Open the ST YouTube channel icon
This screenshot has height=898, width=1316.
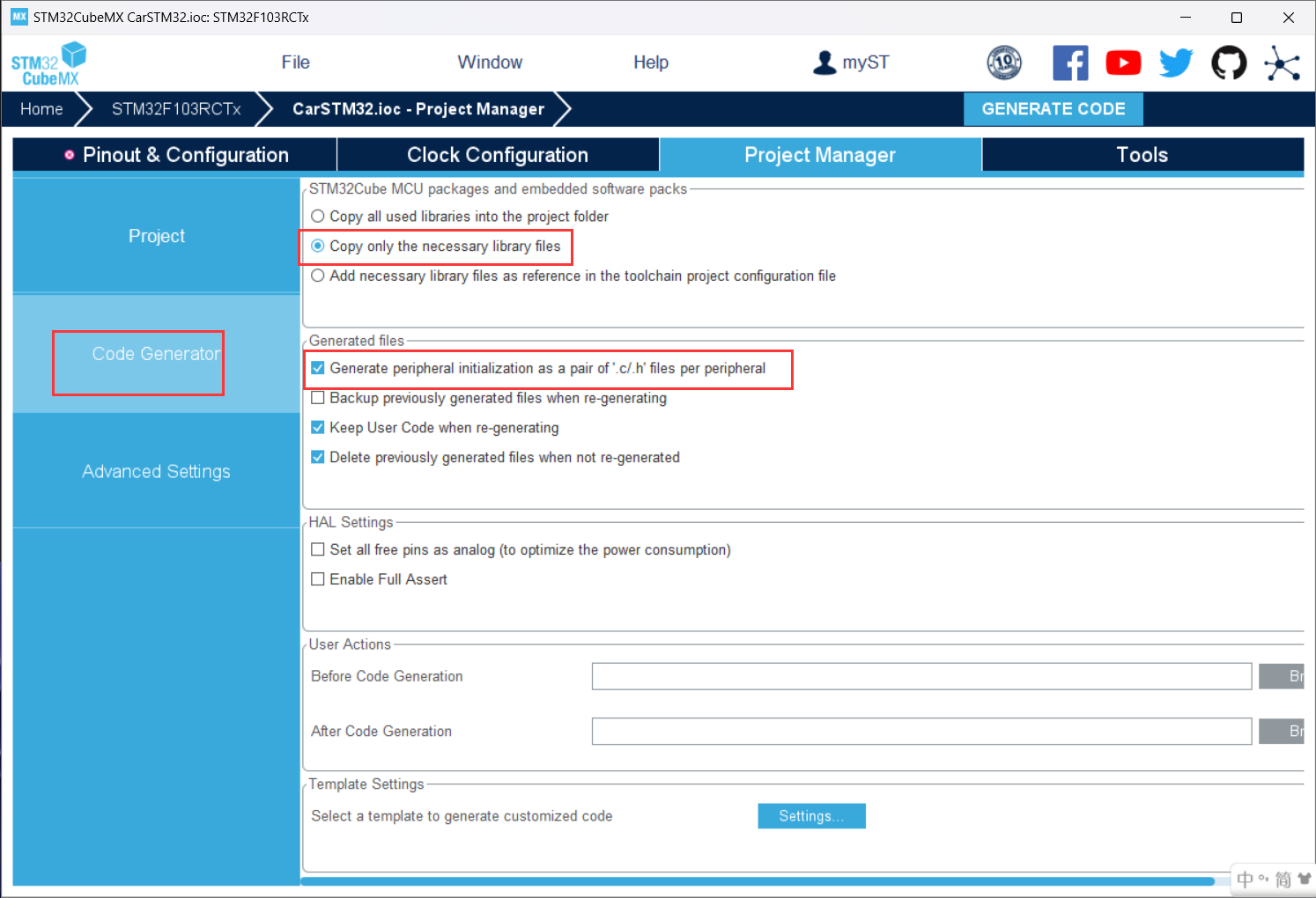(x=1123, y=63)
